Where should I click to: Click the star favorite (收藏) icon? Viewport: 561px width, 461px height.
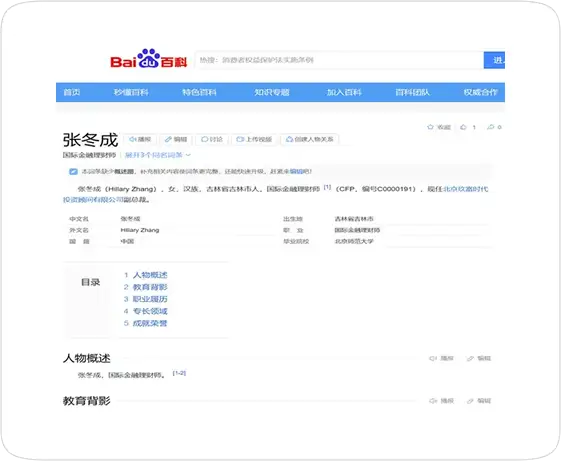[430, 127]
